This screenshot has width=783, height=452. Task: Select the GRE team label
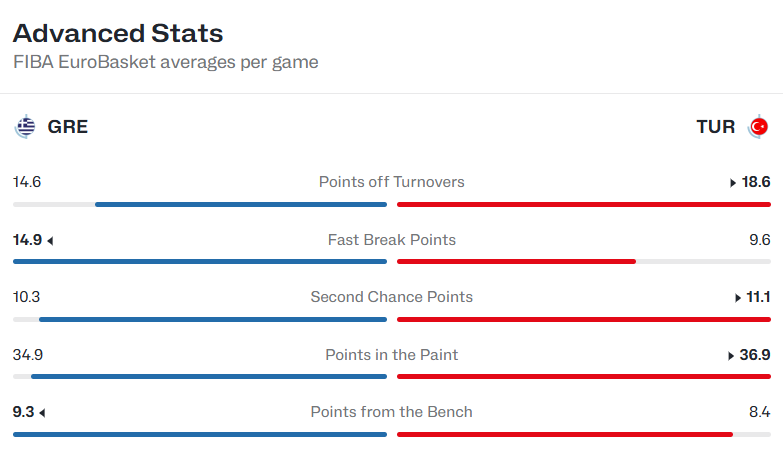coord(67,127)
